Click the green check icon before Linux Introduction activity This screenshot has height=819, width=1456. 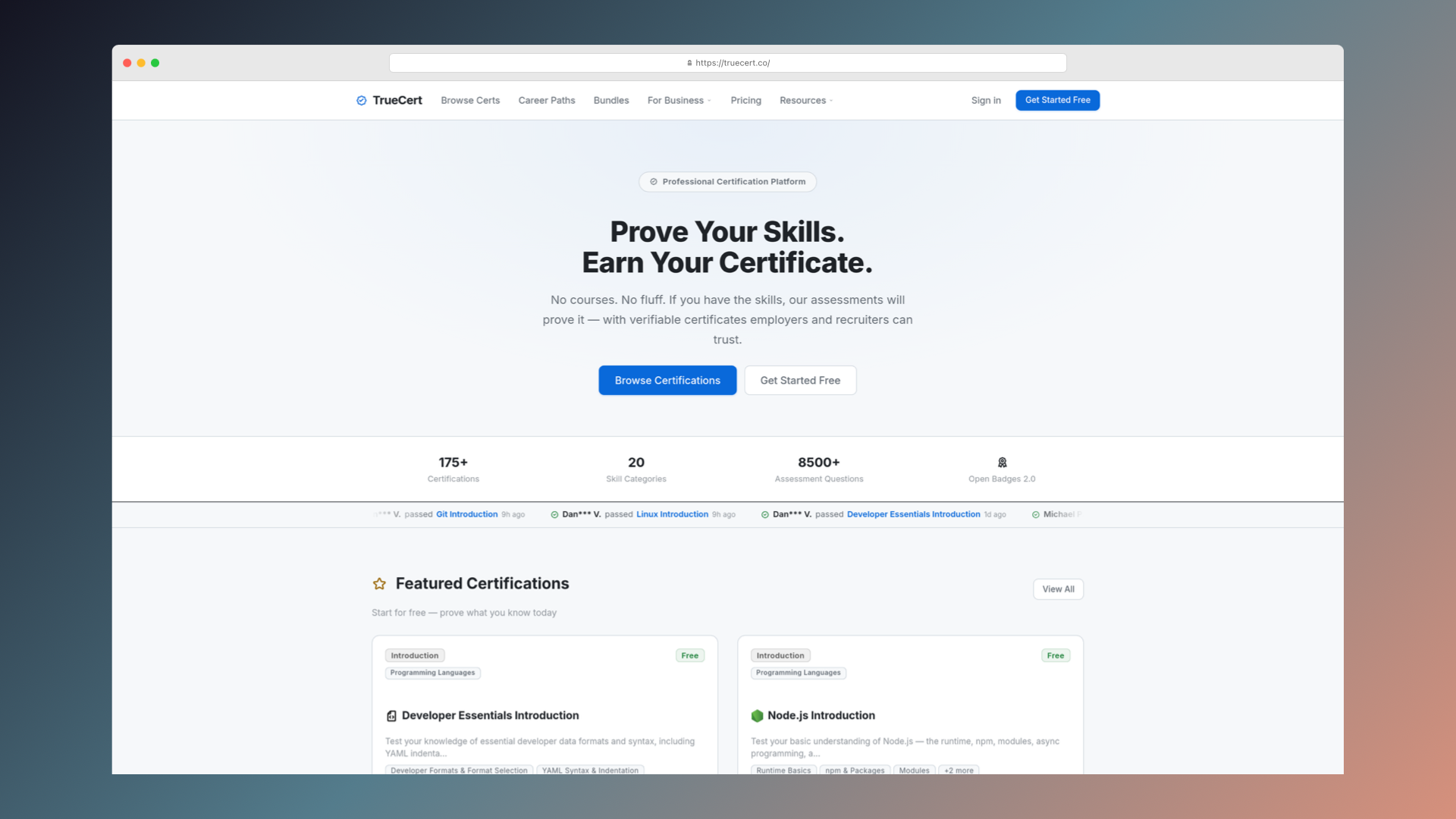554,515
